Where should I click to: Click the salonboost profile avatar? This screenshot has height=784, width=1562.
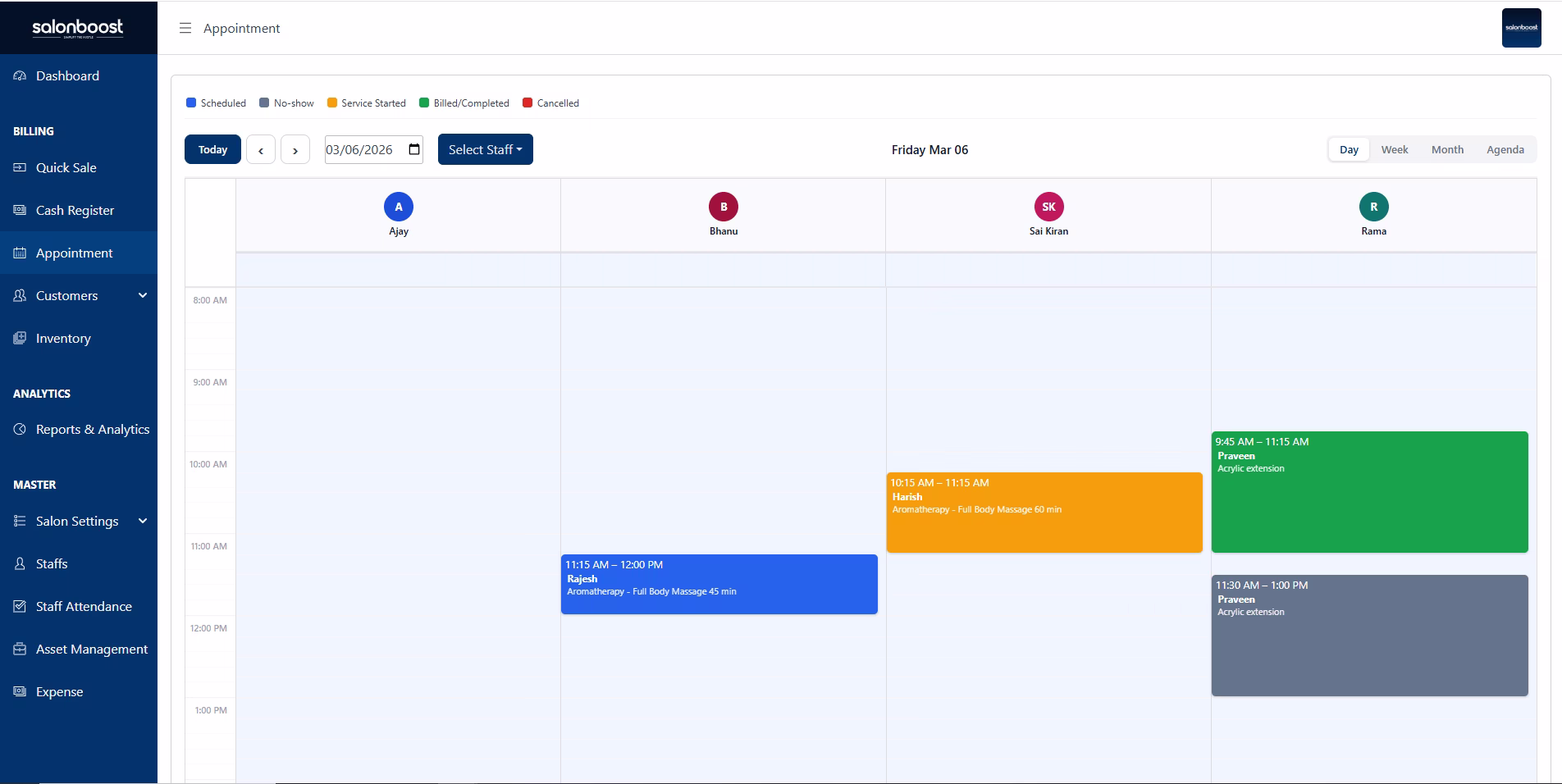click(x=1521, y=28)
